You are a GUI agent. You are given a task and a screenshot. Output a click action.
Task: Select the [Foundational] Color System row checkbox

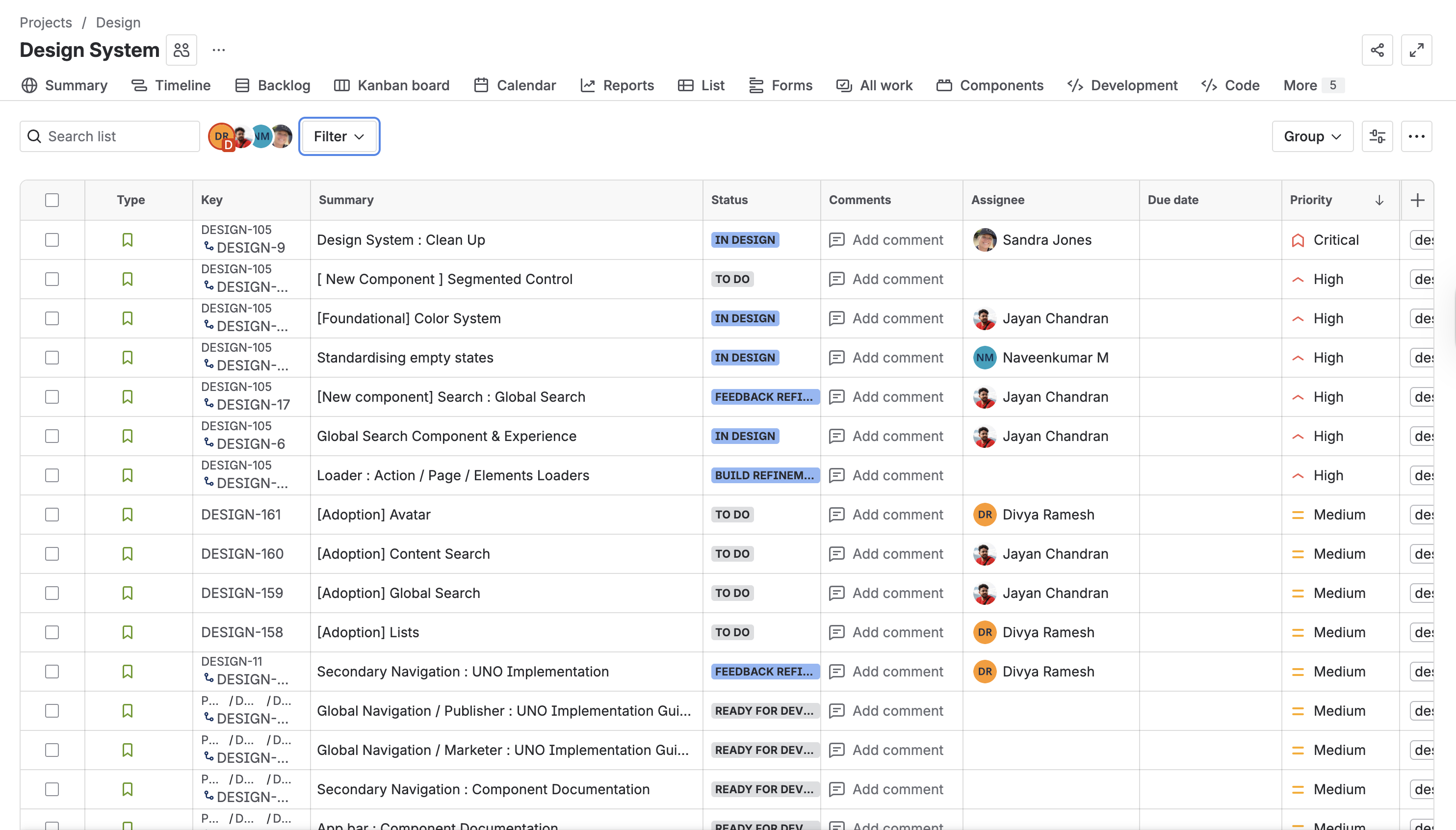pos(52,319)
